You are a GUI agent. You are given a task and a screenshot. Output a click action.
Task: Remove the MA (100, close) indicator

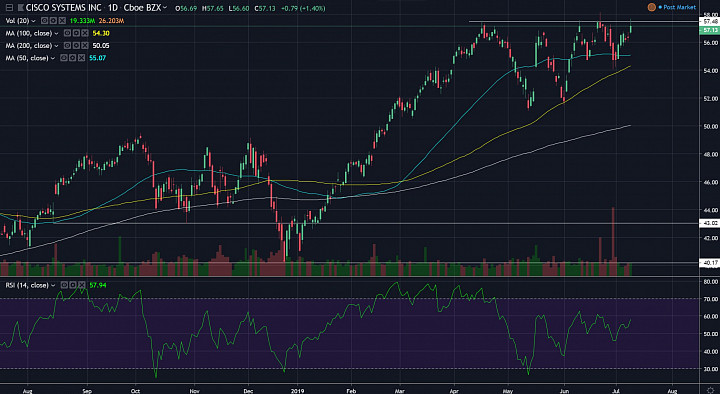pos(85,33)
